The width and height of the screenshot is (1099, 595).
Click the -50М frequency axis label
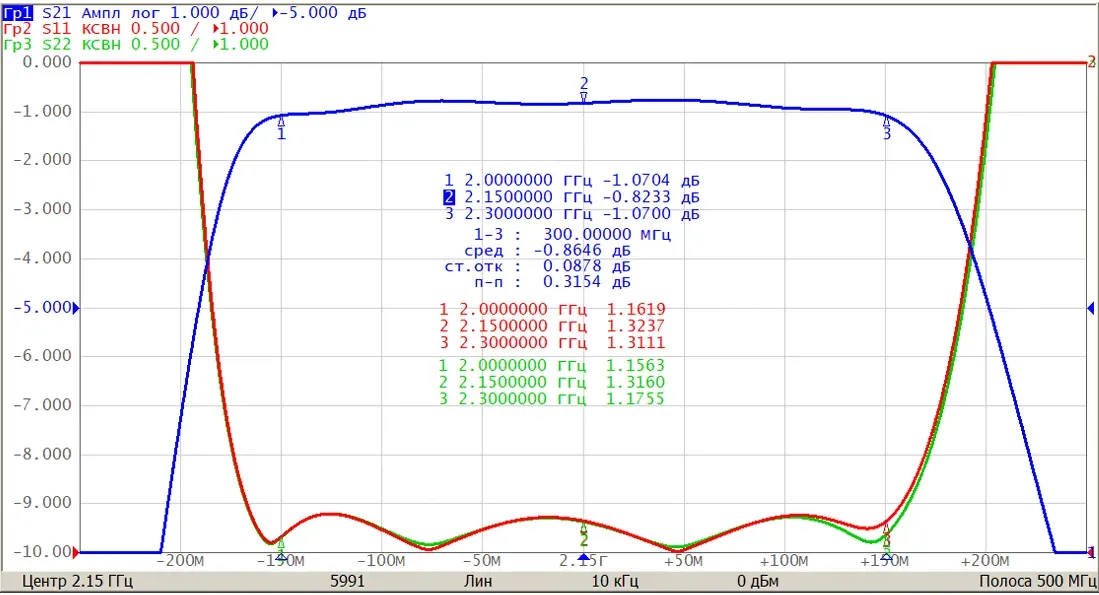[x=482, y=561]
